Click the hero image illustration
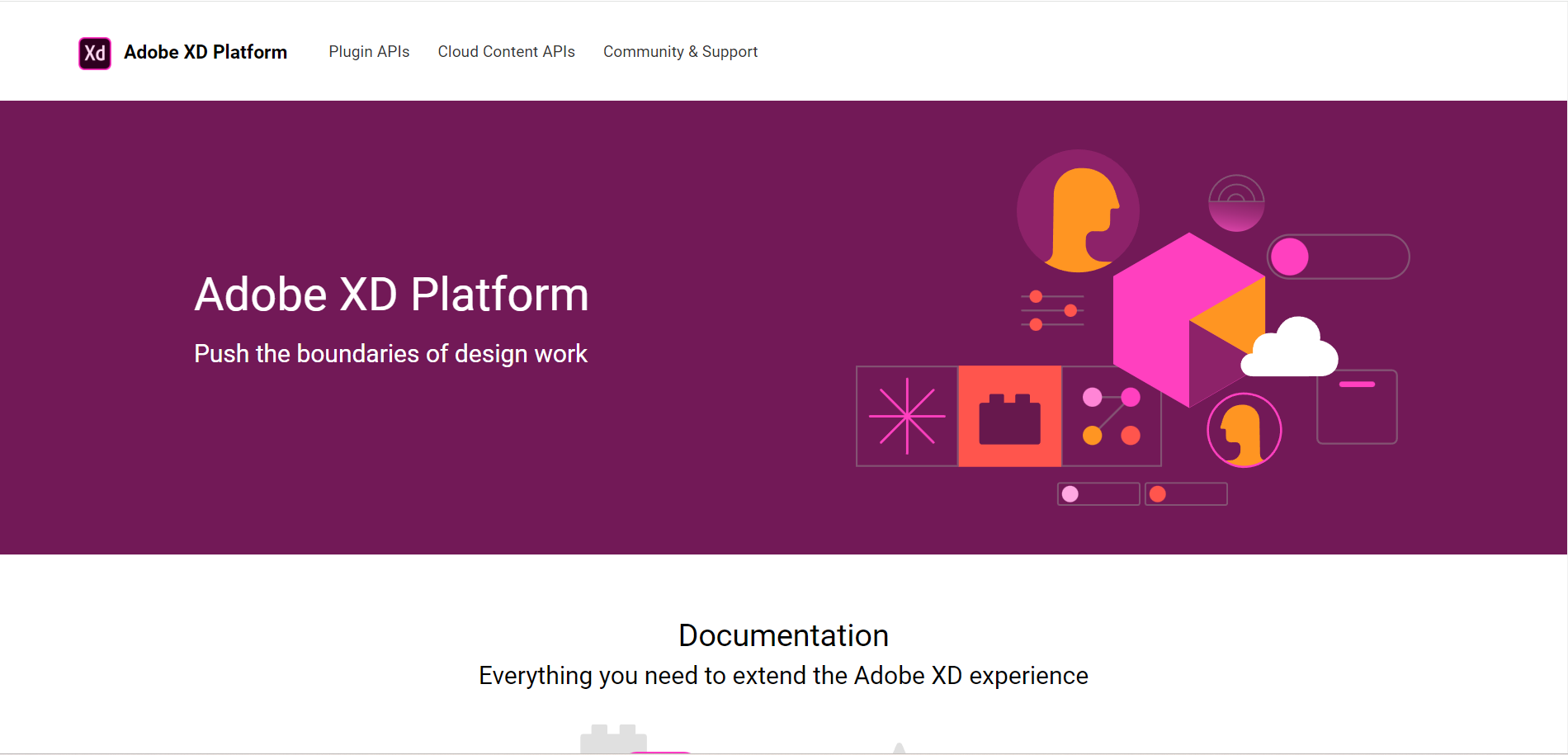 (x=1132, y=328)
